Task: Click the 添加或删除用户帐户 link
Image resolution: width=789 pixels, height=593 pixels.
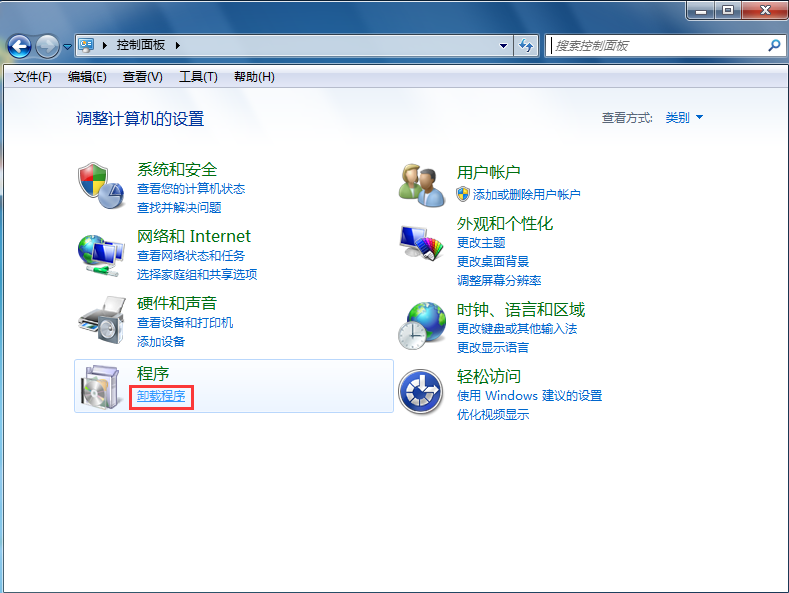Action: click(x=526, y=195)
